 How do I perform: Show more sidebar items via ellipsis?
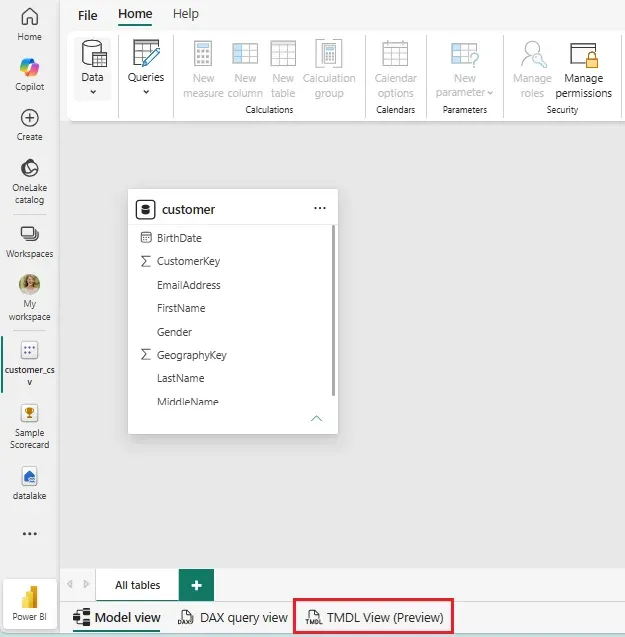pyautogui.click(x=29, y=533)
